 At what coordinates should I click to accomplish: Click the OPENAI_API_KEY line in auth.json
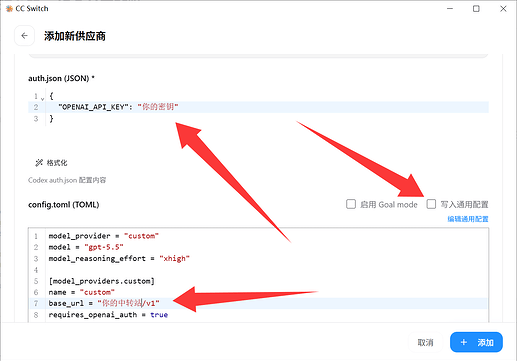coord(258,107)
